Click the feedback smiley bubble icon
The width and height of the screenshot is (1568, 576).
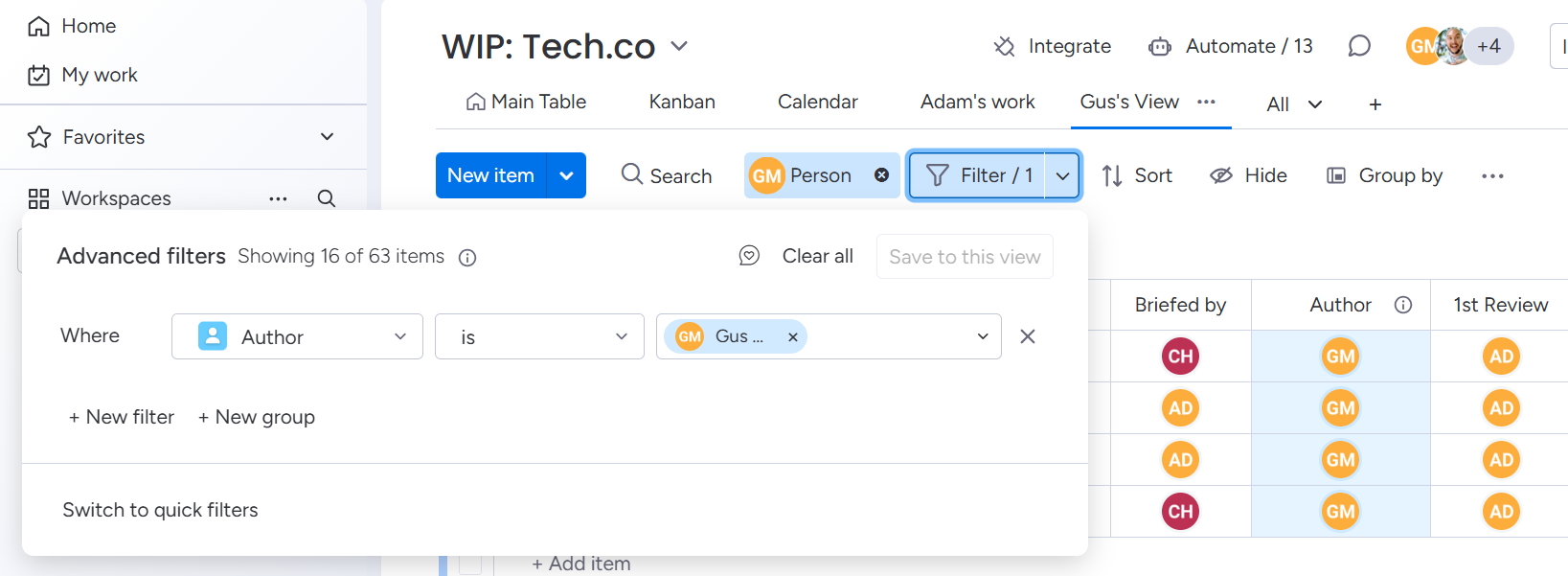coord(749,255)
